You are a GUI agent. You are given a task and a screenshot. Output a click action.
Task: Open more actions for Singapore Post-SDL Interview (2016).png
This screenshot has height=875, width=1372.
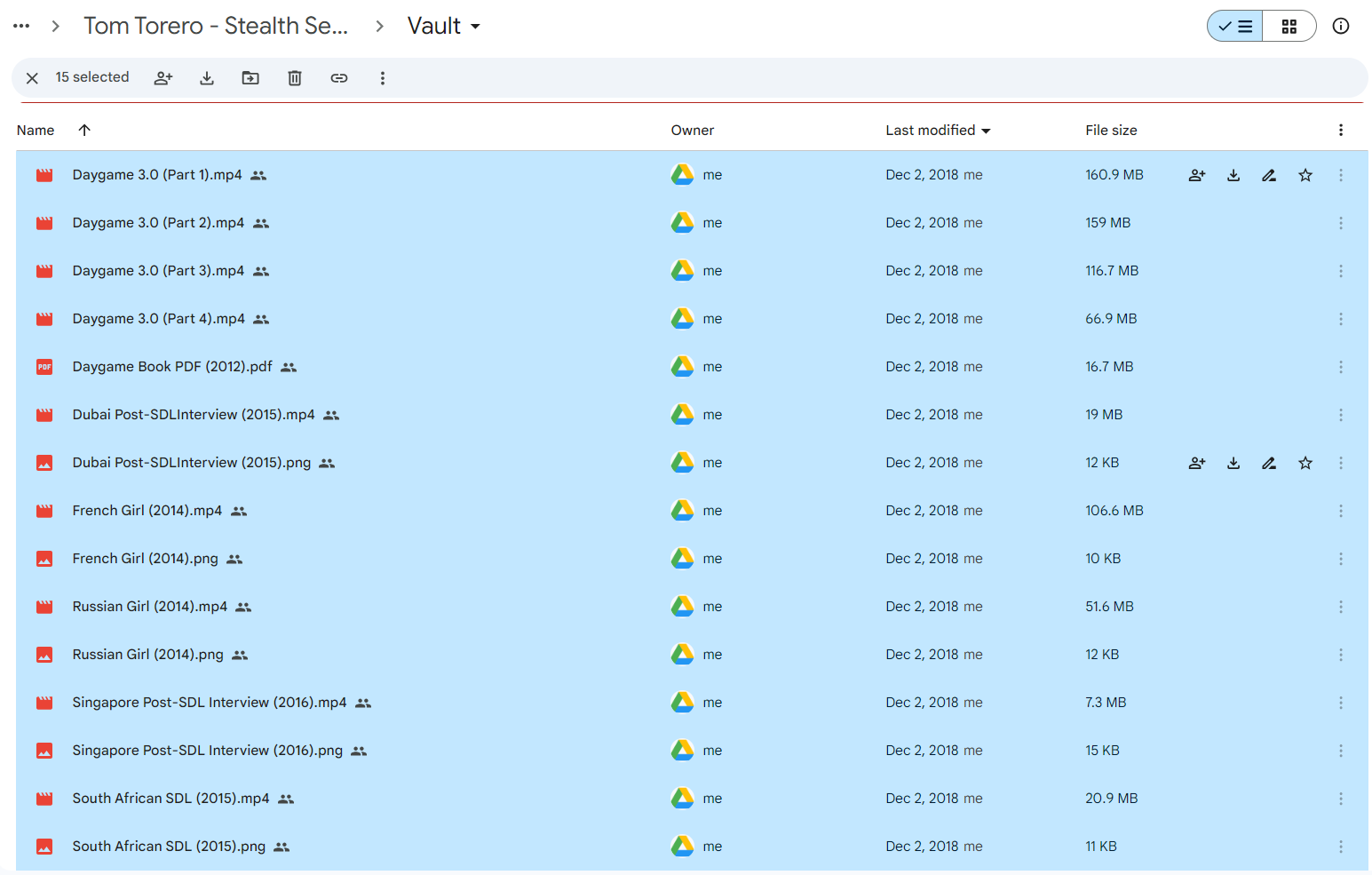1341,751
